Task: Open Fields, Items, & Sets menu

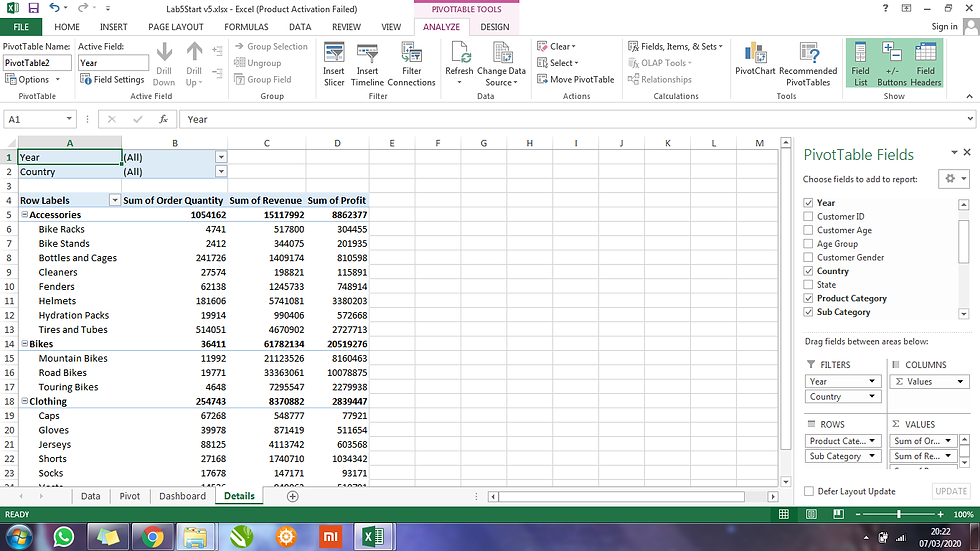Action: 675,46
